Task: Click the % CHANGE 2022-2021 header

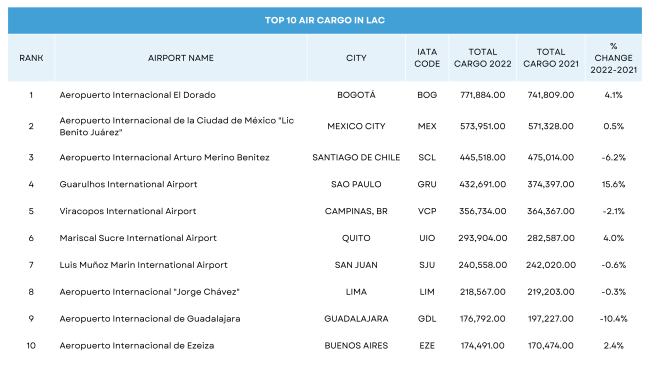Action: click(614, 58)
